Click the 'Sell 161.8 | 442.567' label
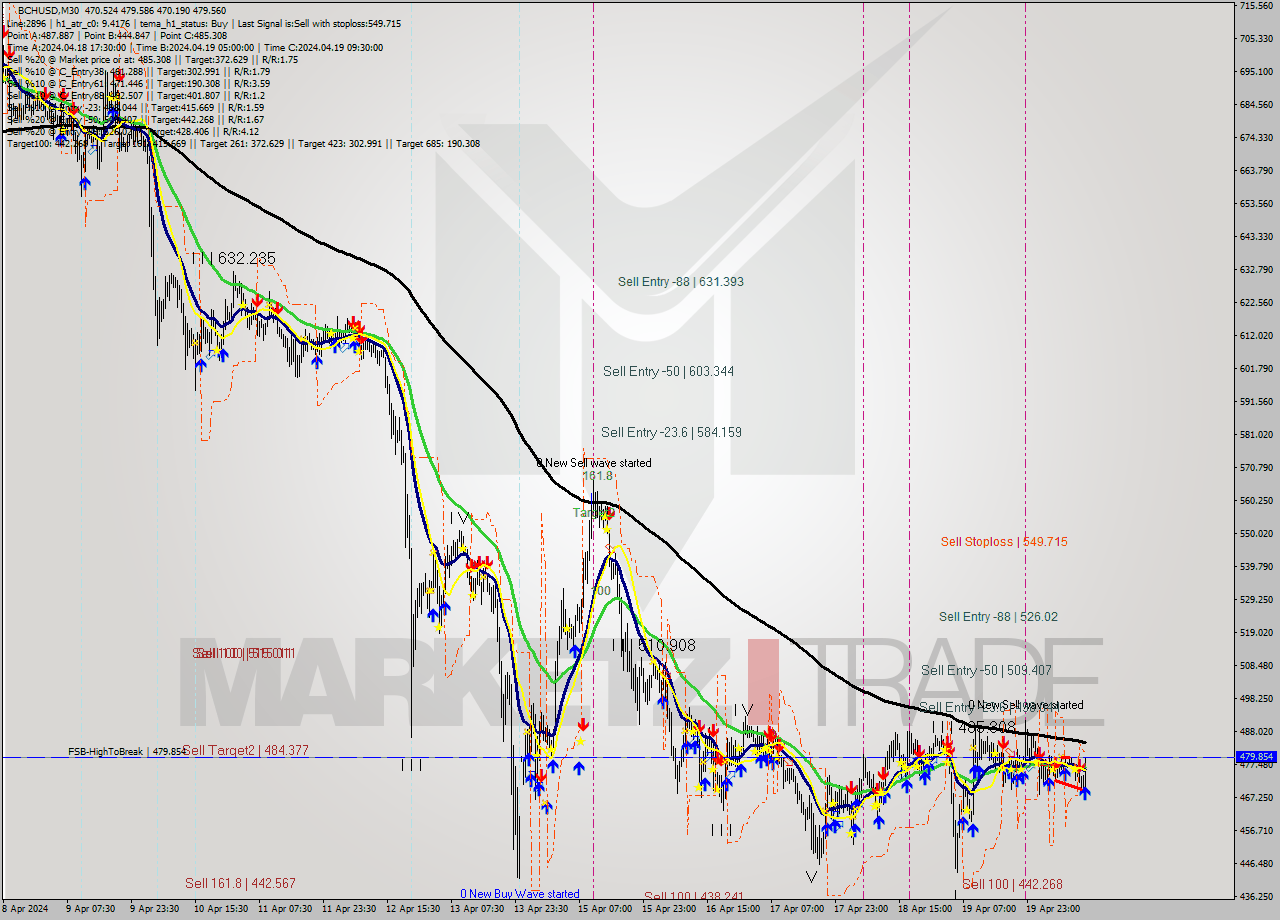This screenshot has height=920, width=1280. pyautogui.click(x=240, y=883)
